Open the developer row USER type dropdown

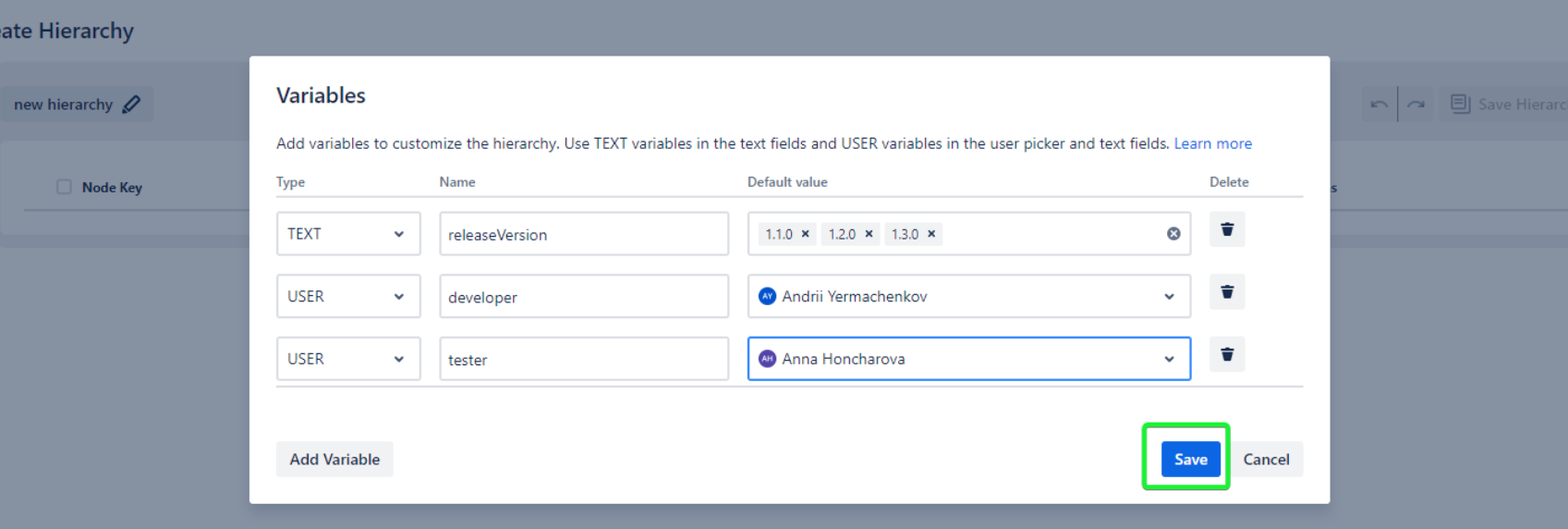347,297
